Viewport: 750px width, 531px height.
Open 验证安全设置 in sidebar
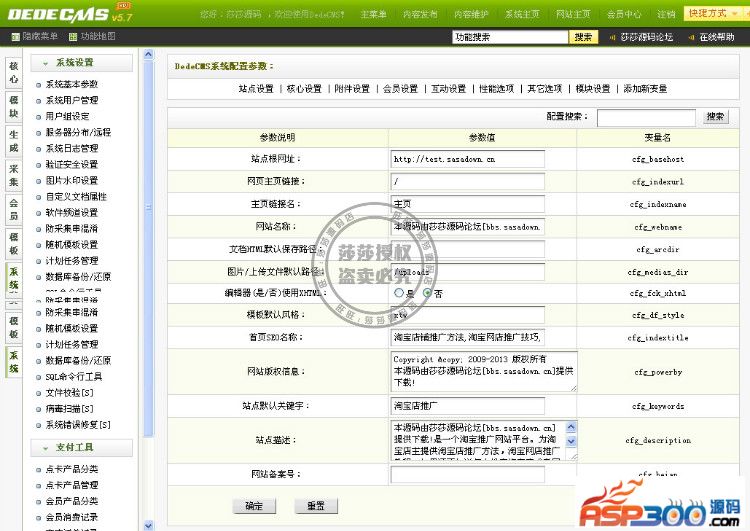tap(71, 165)
